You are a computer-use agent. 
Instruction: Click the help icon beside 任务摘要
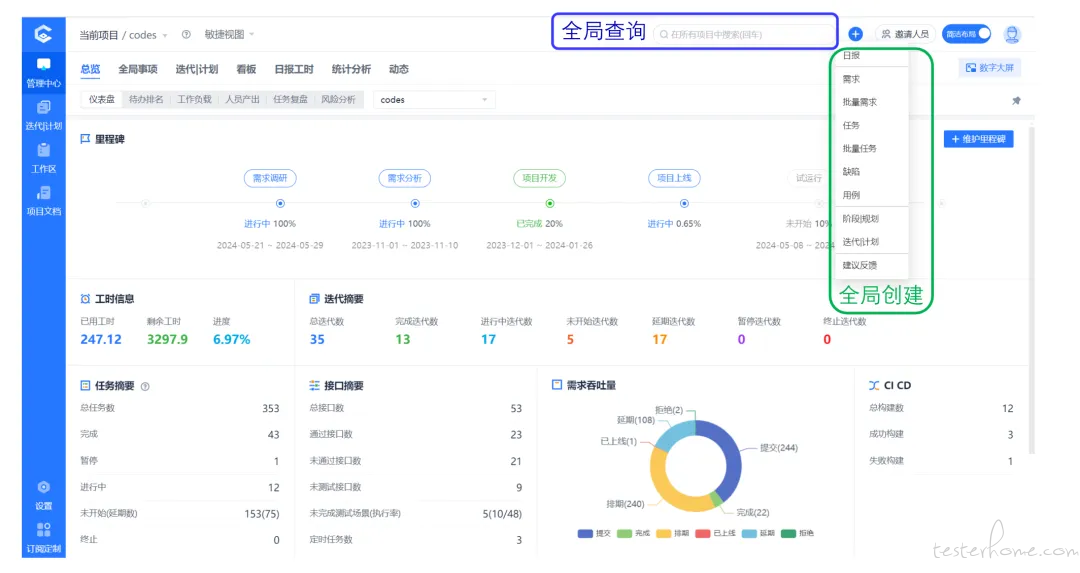pyautogui.click(x=145, y=386)
